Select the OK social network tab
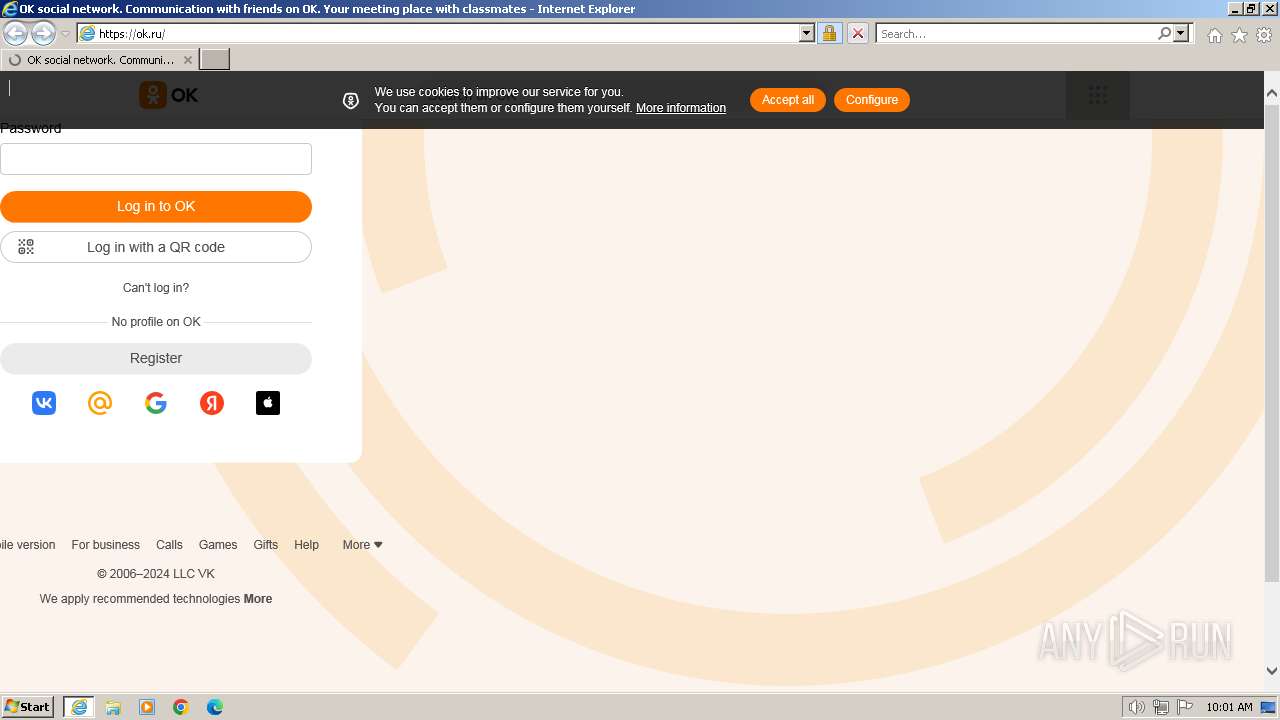1280x720 pixels. click(x=100, y=60)
